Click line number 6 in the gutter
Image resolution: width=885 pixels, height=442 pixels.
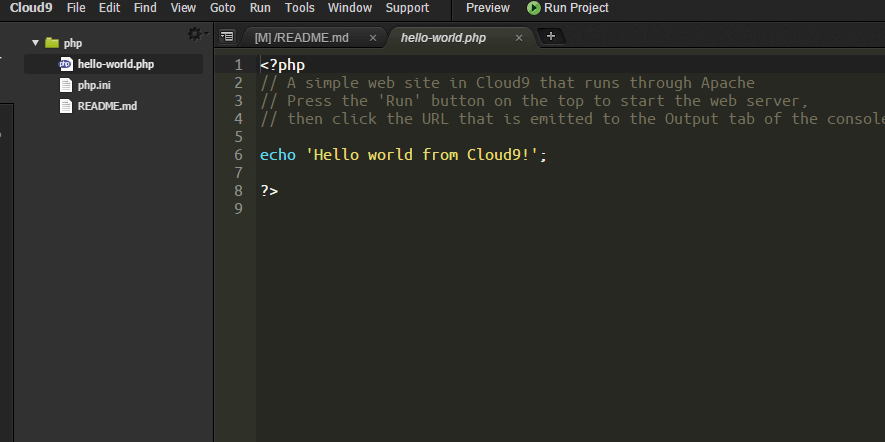pyautogui.click(x=239, y=155)
